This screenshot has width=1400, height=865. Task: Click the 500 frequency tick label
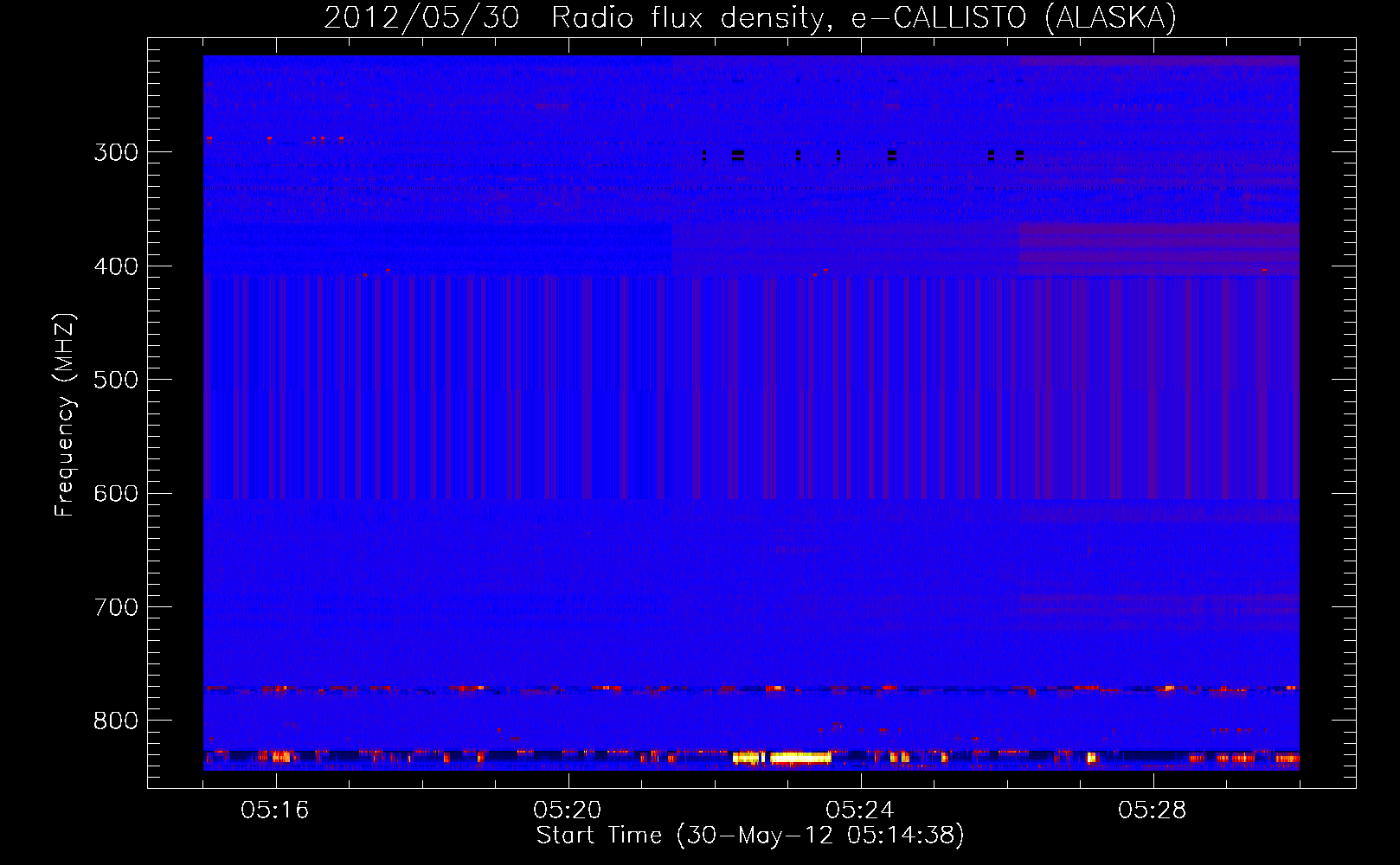(116, 380)
